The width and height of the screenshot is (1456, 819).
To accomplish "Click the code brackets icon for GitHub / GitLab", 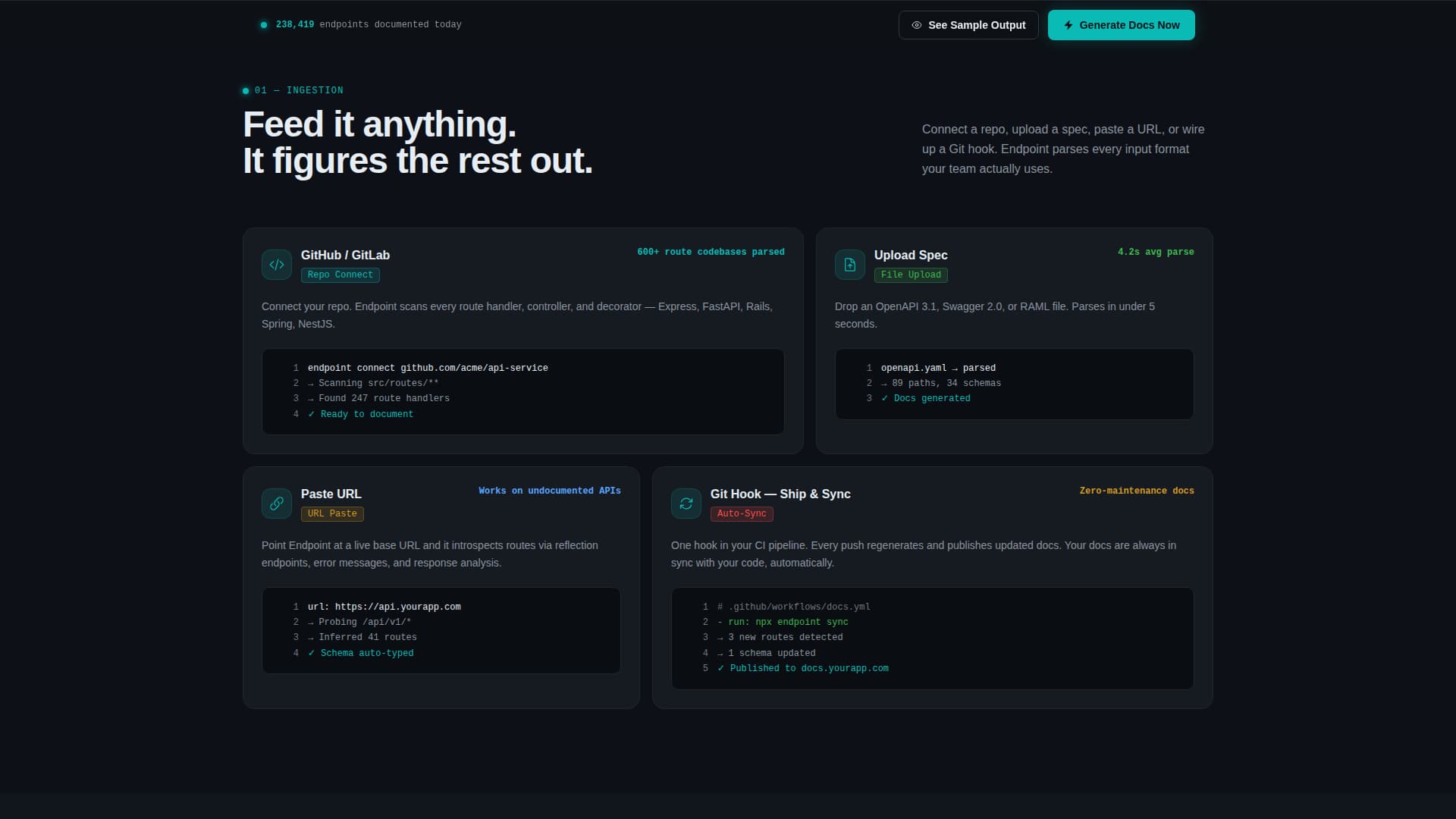I will point(277,265).
